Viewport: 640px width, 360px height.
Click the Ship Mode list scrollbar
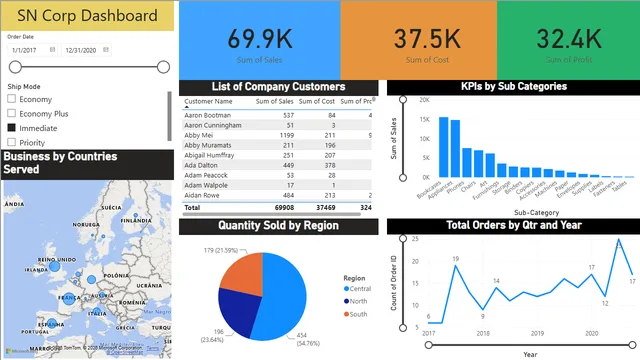click(169, 116)
